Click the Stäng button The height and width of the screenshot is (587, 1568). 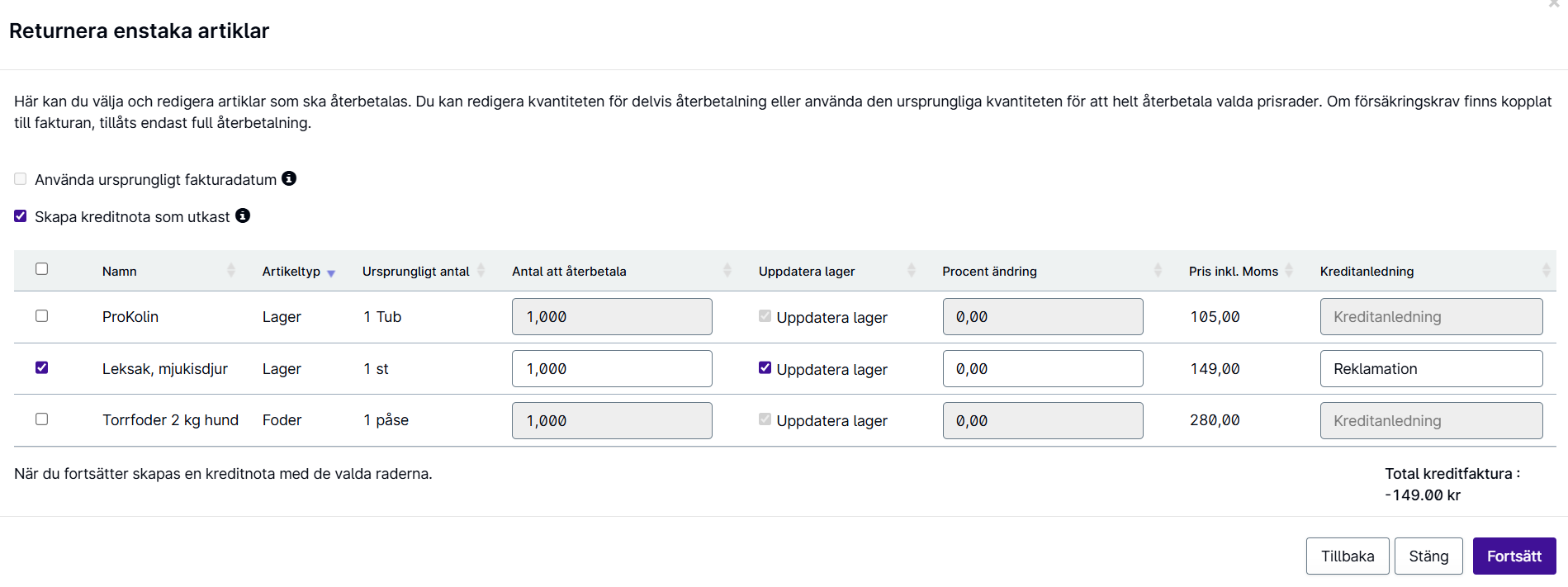click(x=1428, y=556)
